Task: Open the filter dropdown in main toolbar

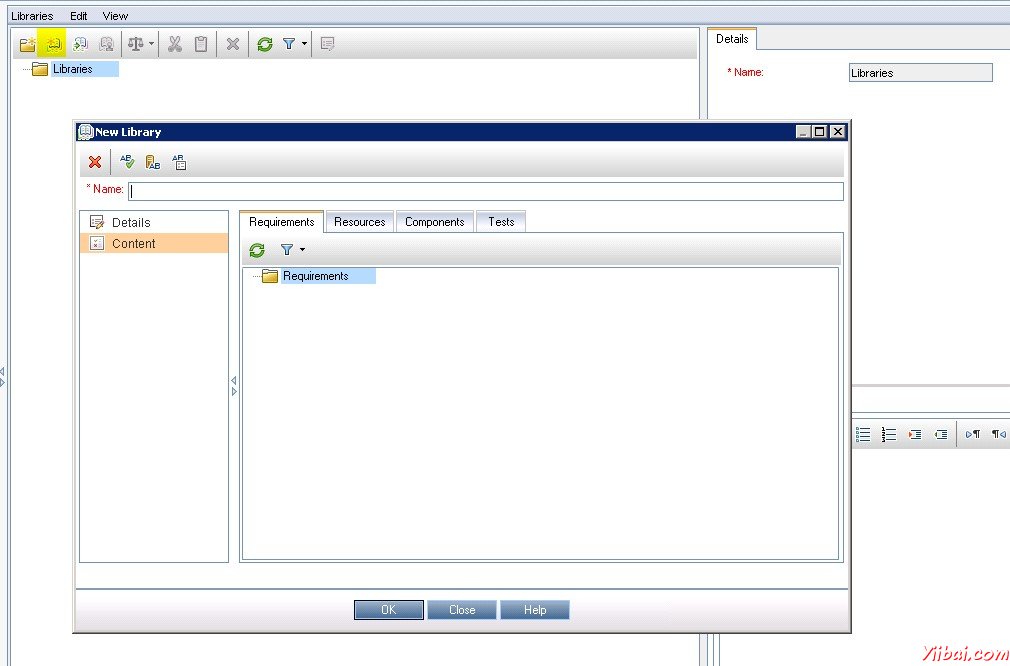Action: (304, 44)
